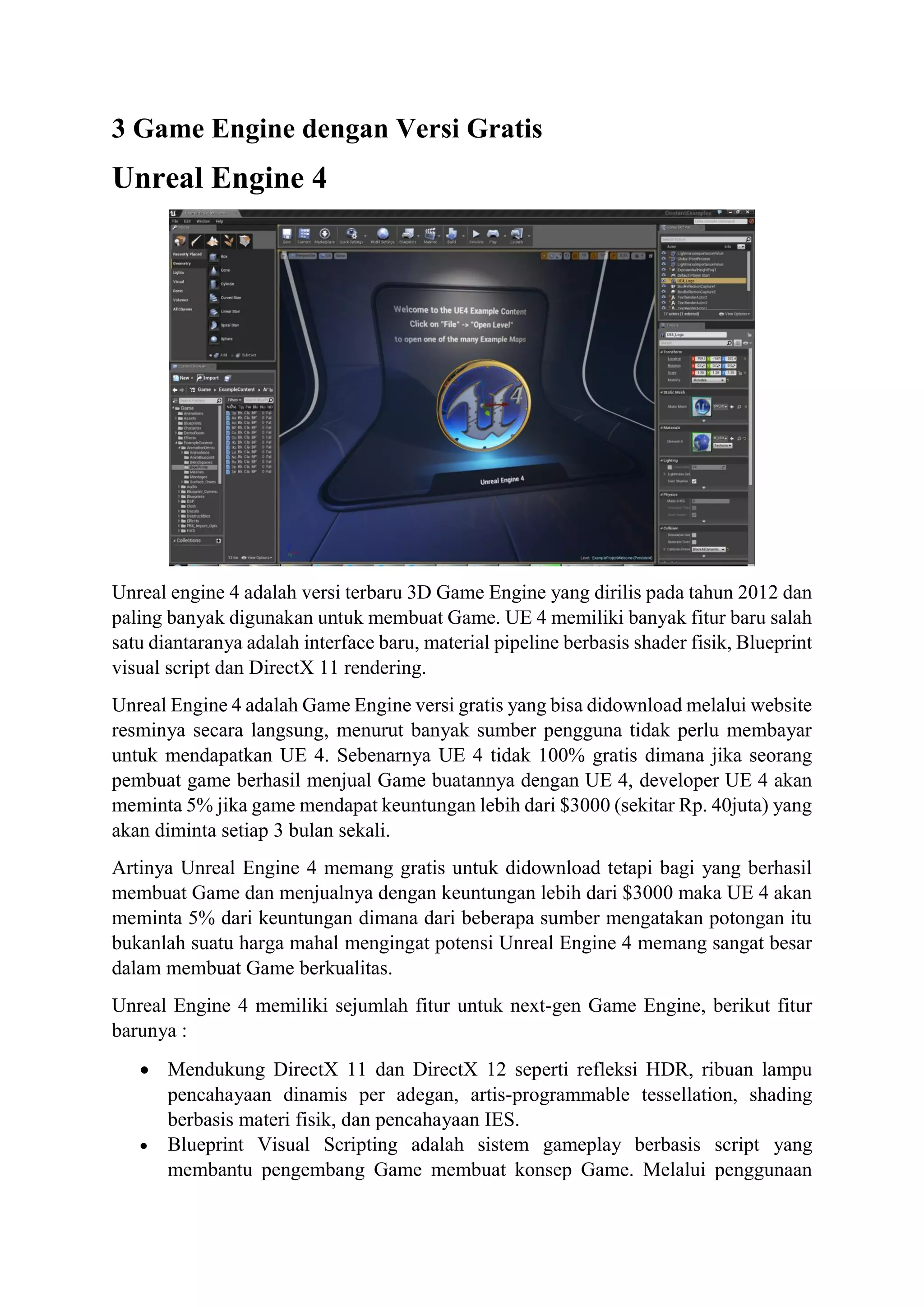Open the Window menu
The width and height of the screenshot is (924, 1307).
click(x=203, y=221)
